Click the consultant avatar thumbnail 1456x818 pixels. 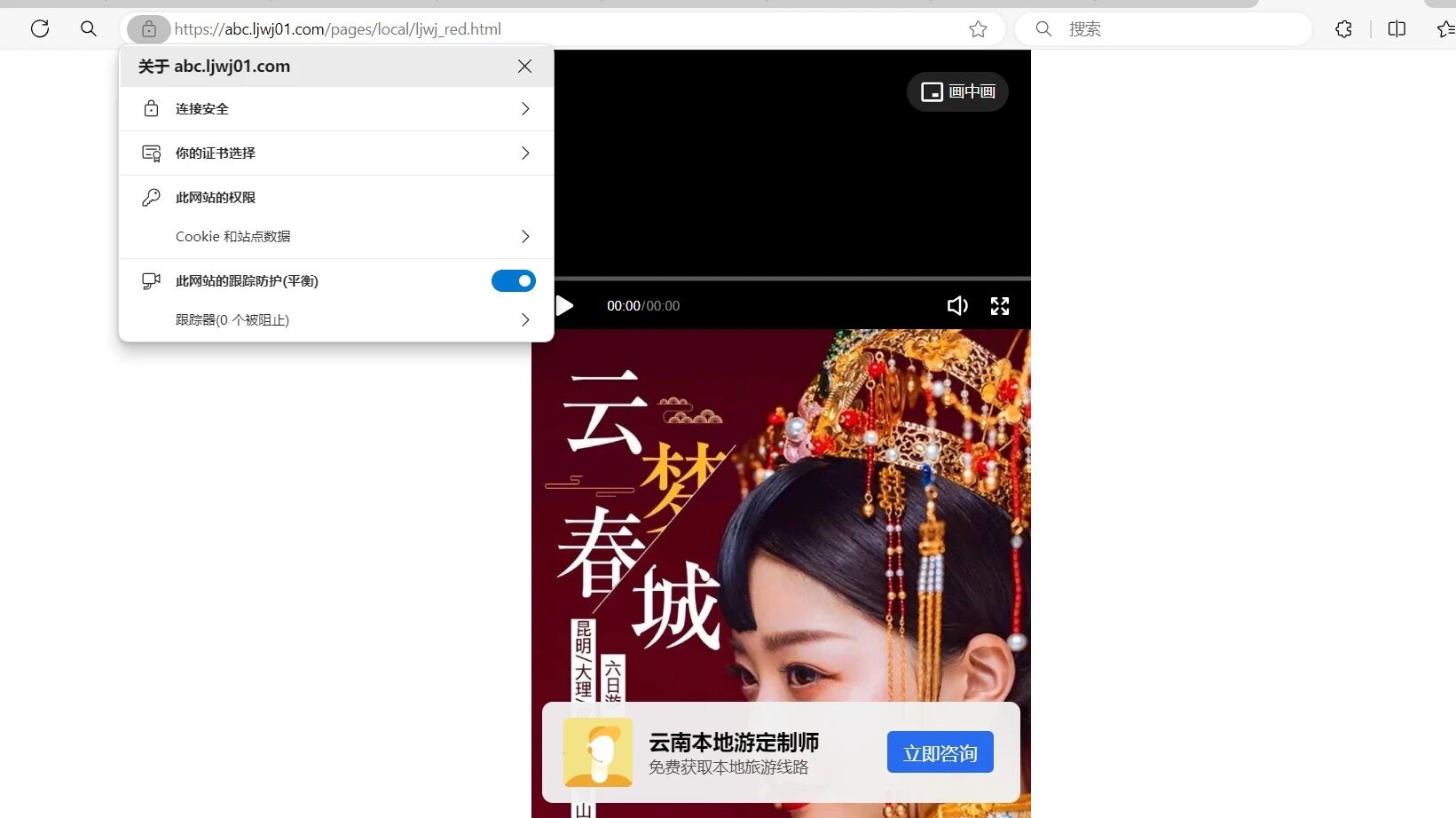[x=598, y=752]
